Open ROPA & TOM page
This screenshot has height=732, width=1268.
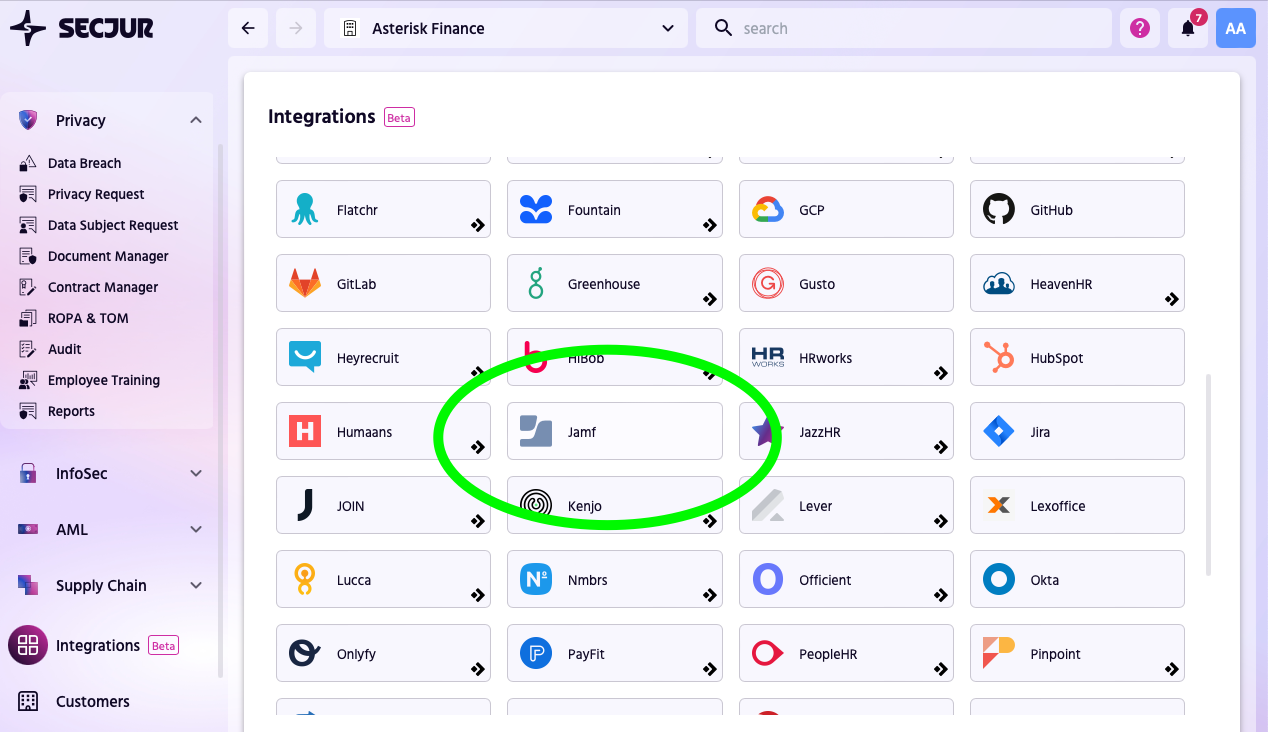click(88, 318)
